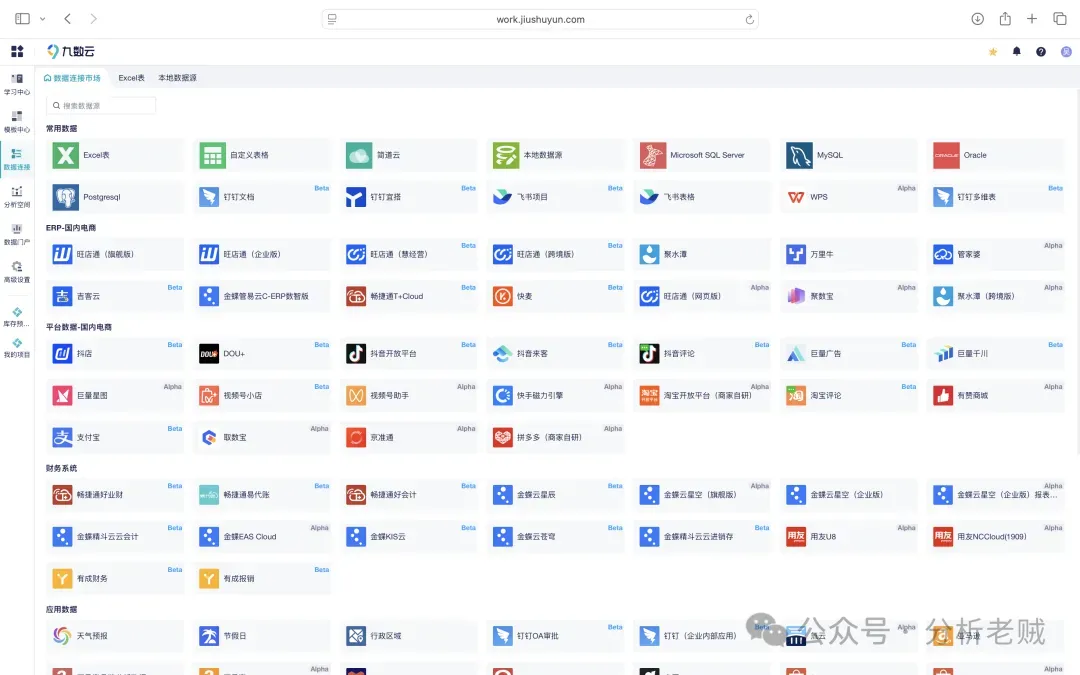This screenshot has width=1080, height=675.
Task: Click the page vertical scrollbar
Action: [x=1076, y=272]
